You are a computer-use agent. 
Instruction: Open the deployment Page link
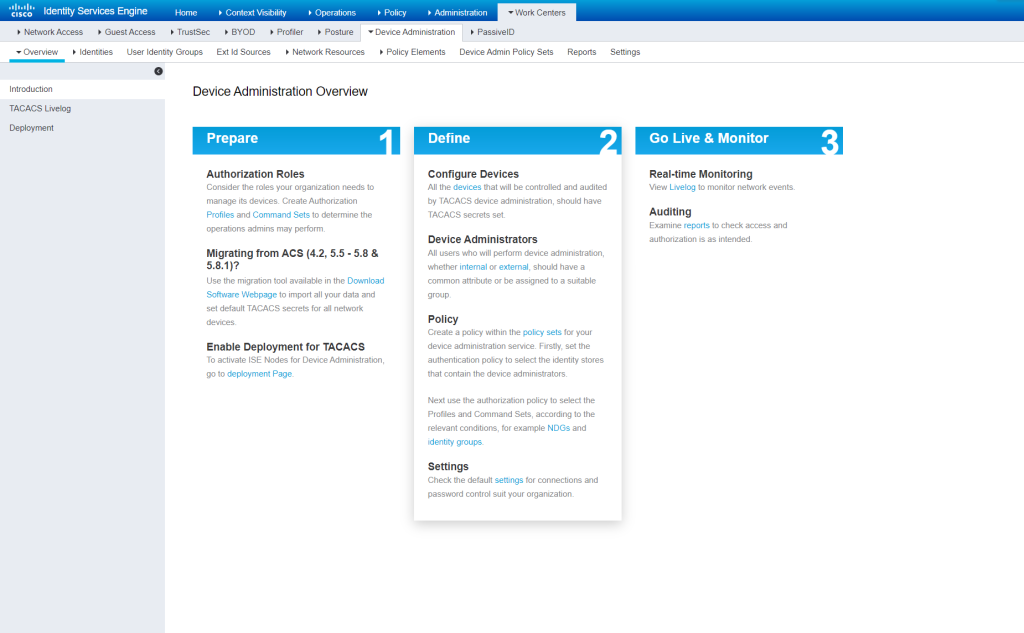click(260, 374)
